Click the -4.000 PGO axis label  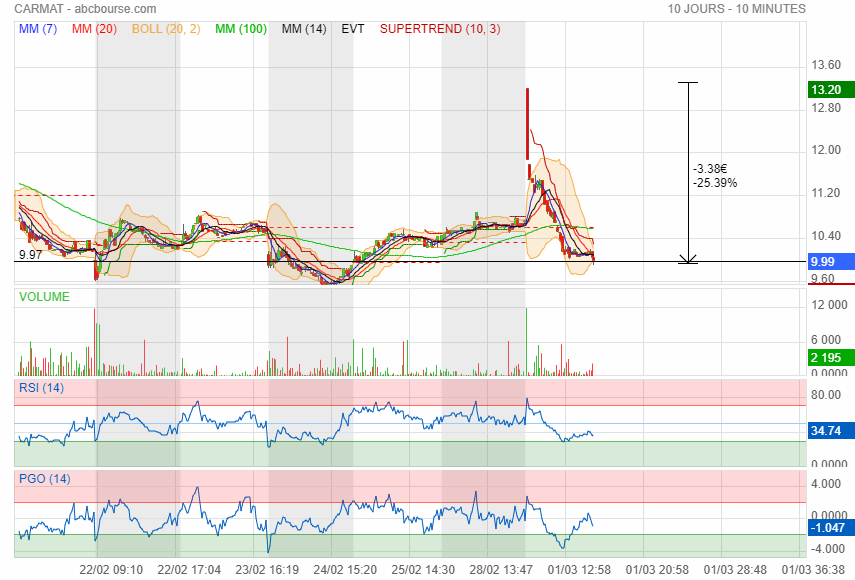tap(826, 548)
